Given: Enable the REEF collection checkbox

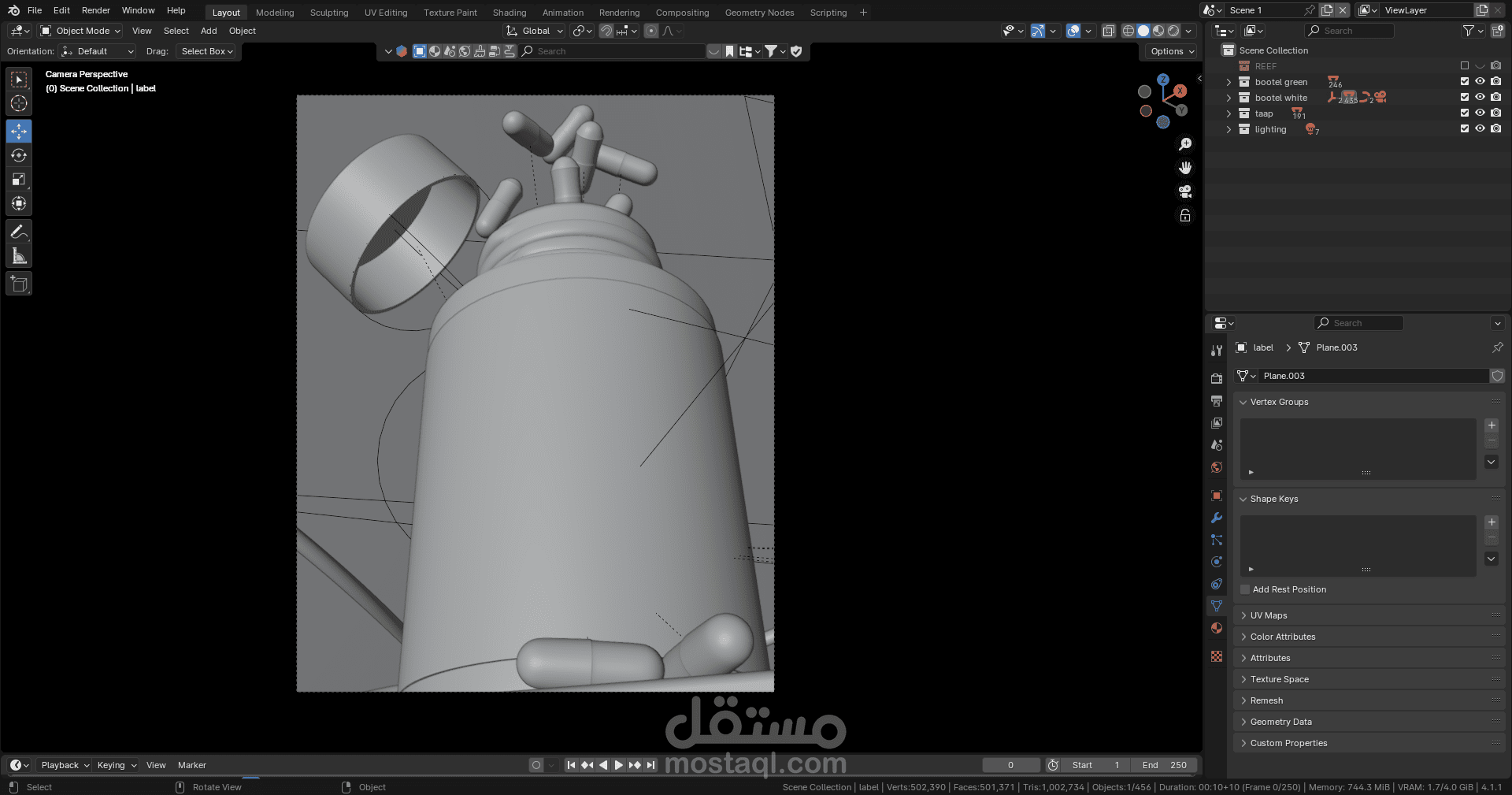Looking at the screenshot, I should point(1465,66).
